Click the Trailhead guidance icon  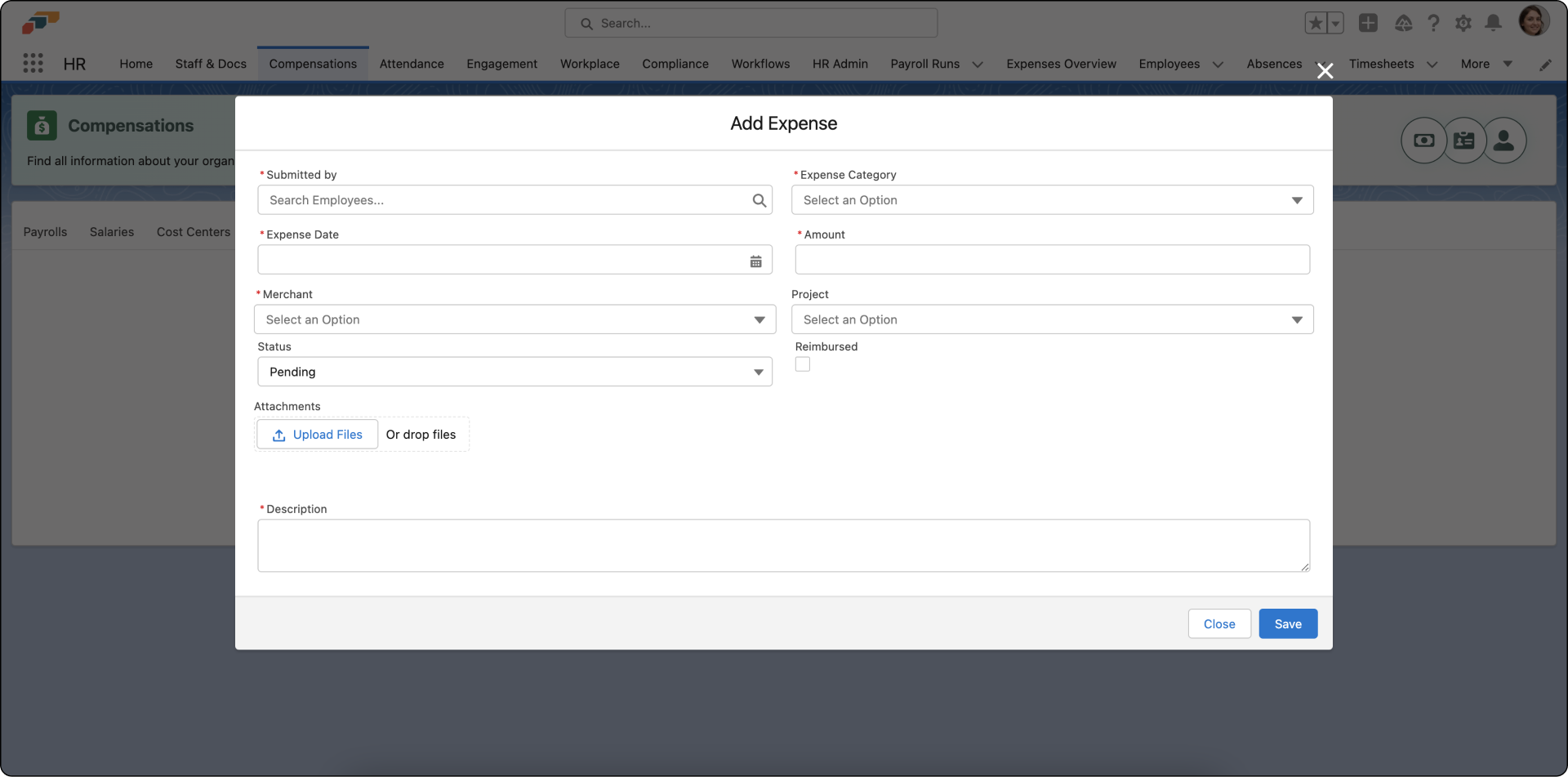point(1404,24)
